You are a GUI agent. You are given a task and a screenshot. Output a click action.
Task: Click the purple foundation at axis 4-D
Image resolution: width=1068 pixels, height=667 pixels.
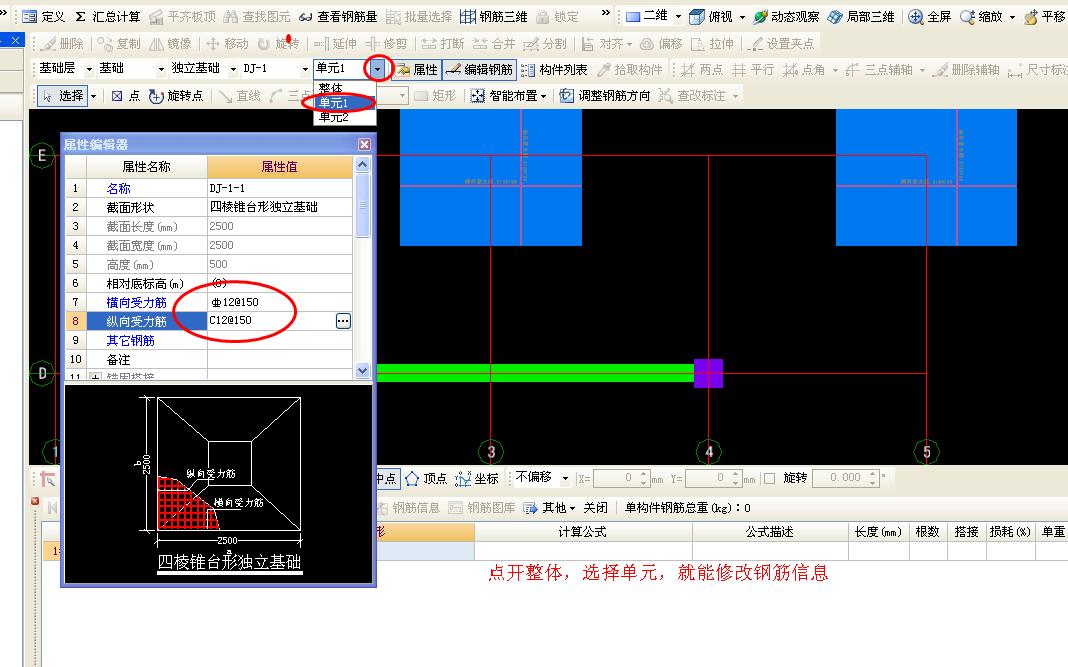708,373
